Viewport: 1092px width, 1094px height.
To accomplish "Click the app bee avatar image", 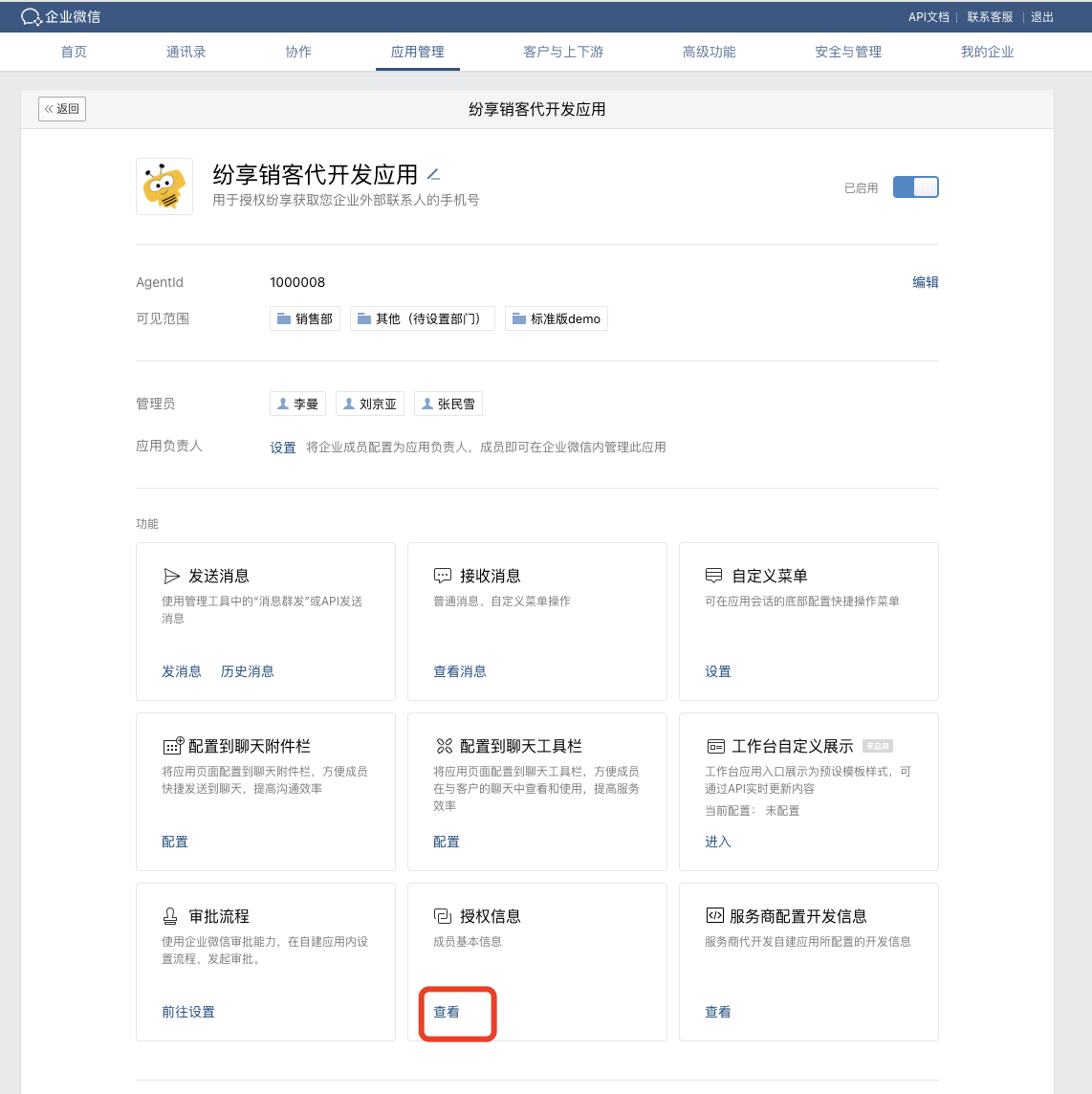I will [164, 186].
